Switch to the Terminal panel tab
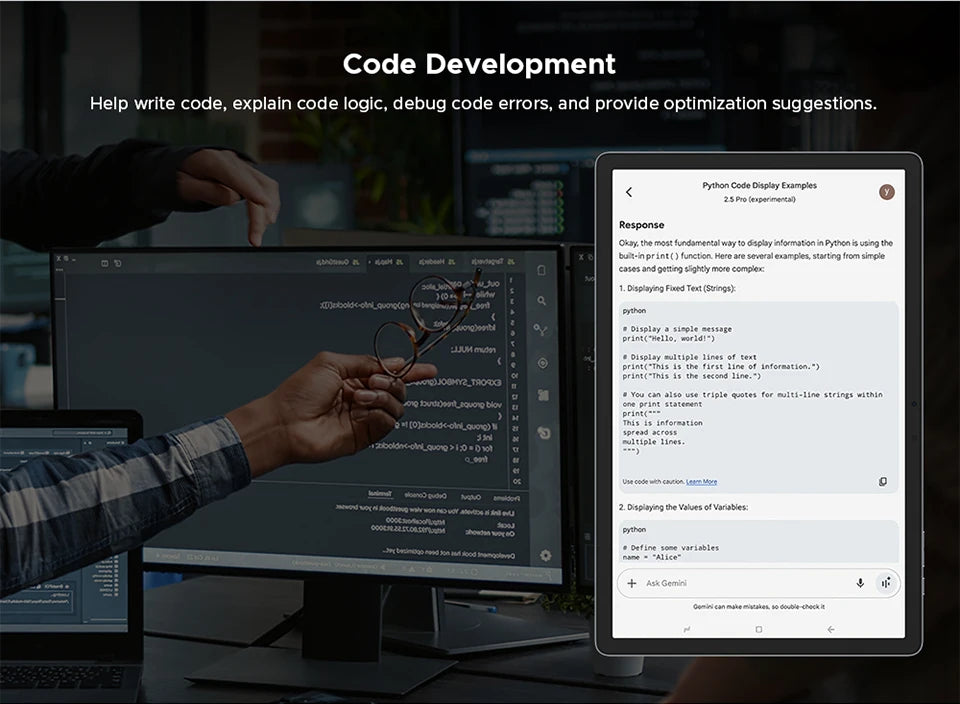Screen dimensions: 960x704 381,495
